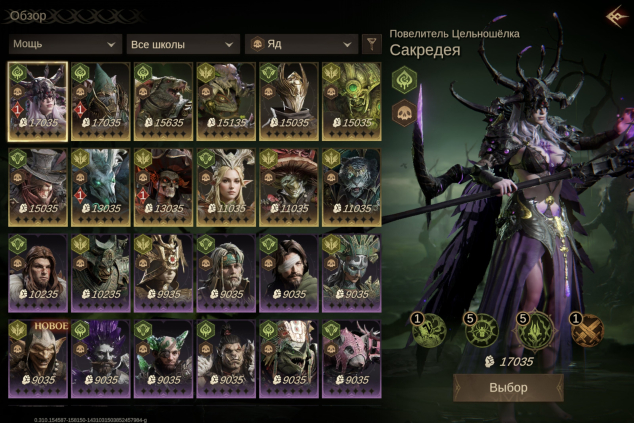Select the spider skill icon numbered 5

[x=481, y=330]
